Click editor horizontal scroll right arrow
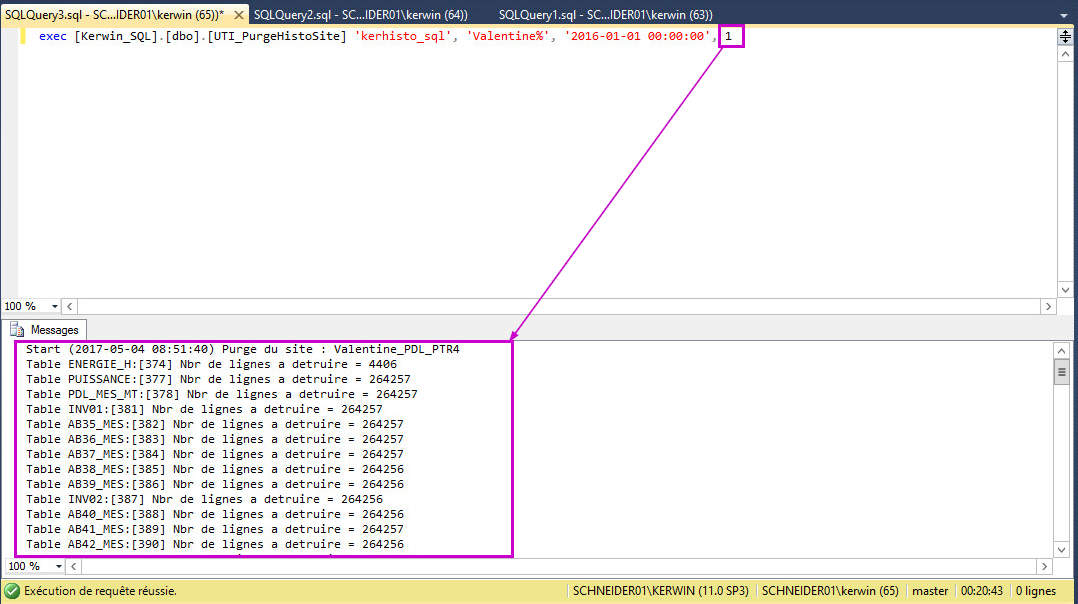1078x604 pixels. (x=1047, y=307)
